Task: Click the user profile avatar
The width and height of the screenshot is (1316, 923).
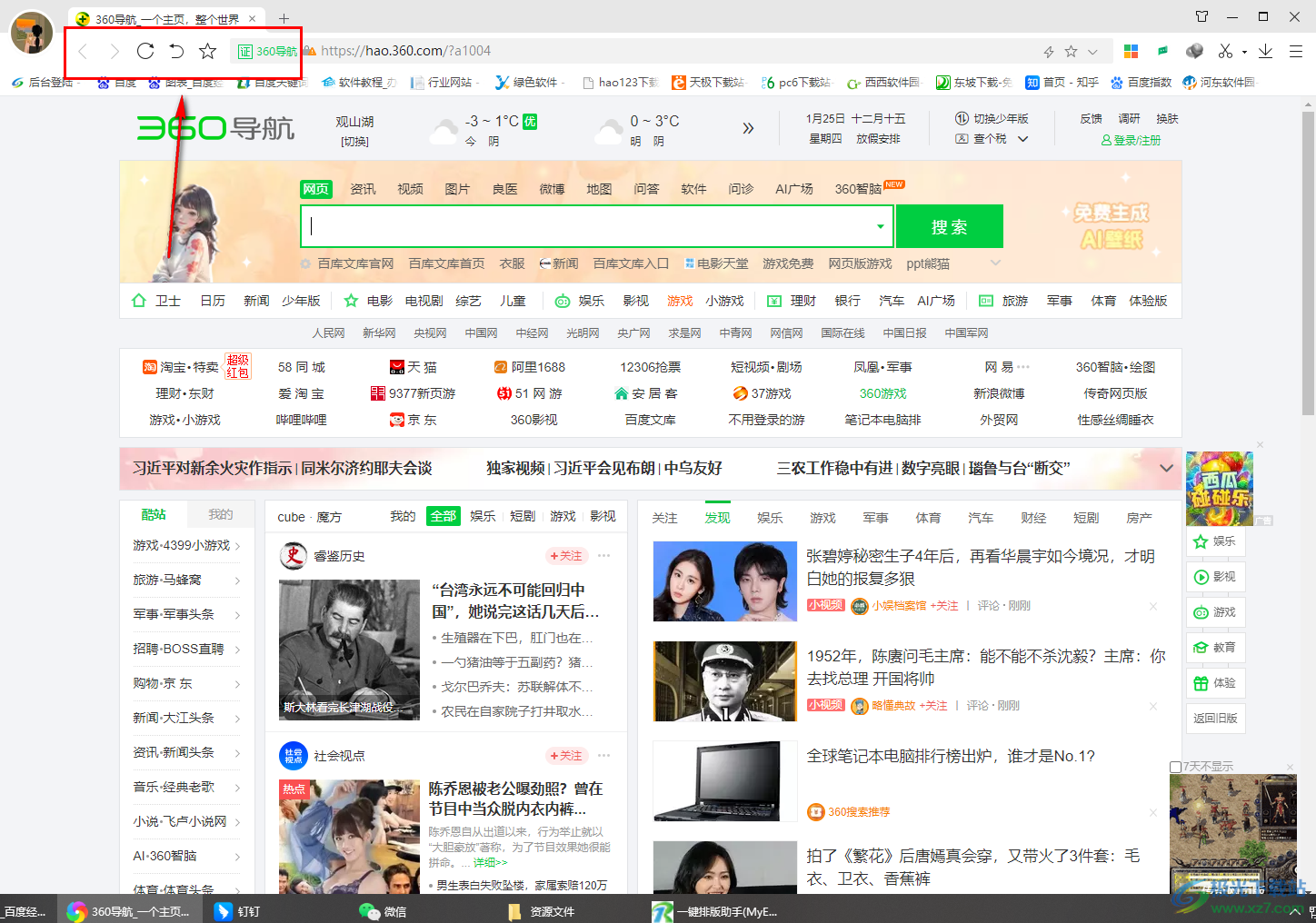Action: pos(32,34)
